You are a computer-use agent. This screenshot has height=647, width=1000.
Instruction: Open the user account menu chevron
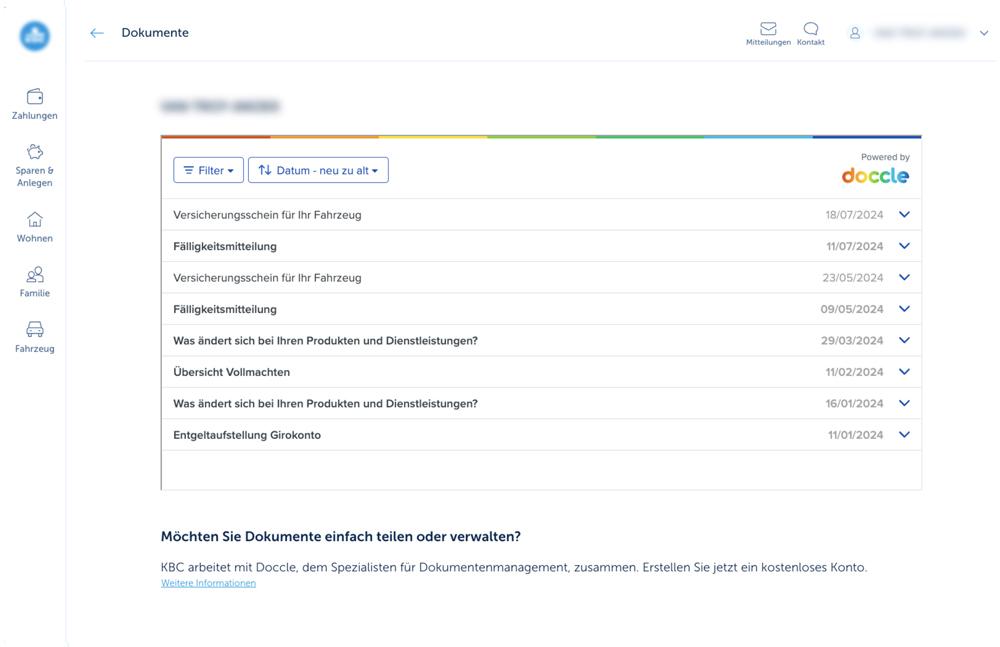click(x=984, y=33)
